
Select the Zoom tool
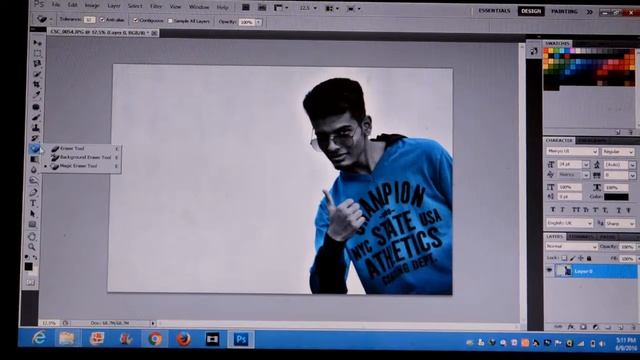click(31, 247)
